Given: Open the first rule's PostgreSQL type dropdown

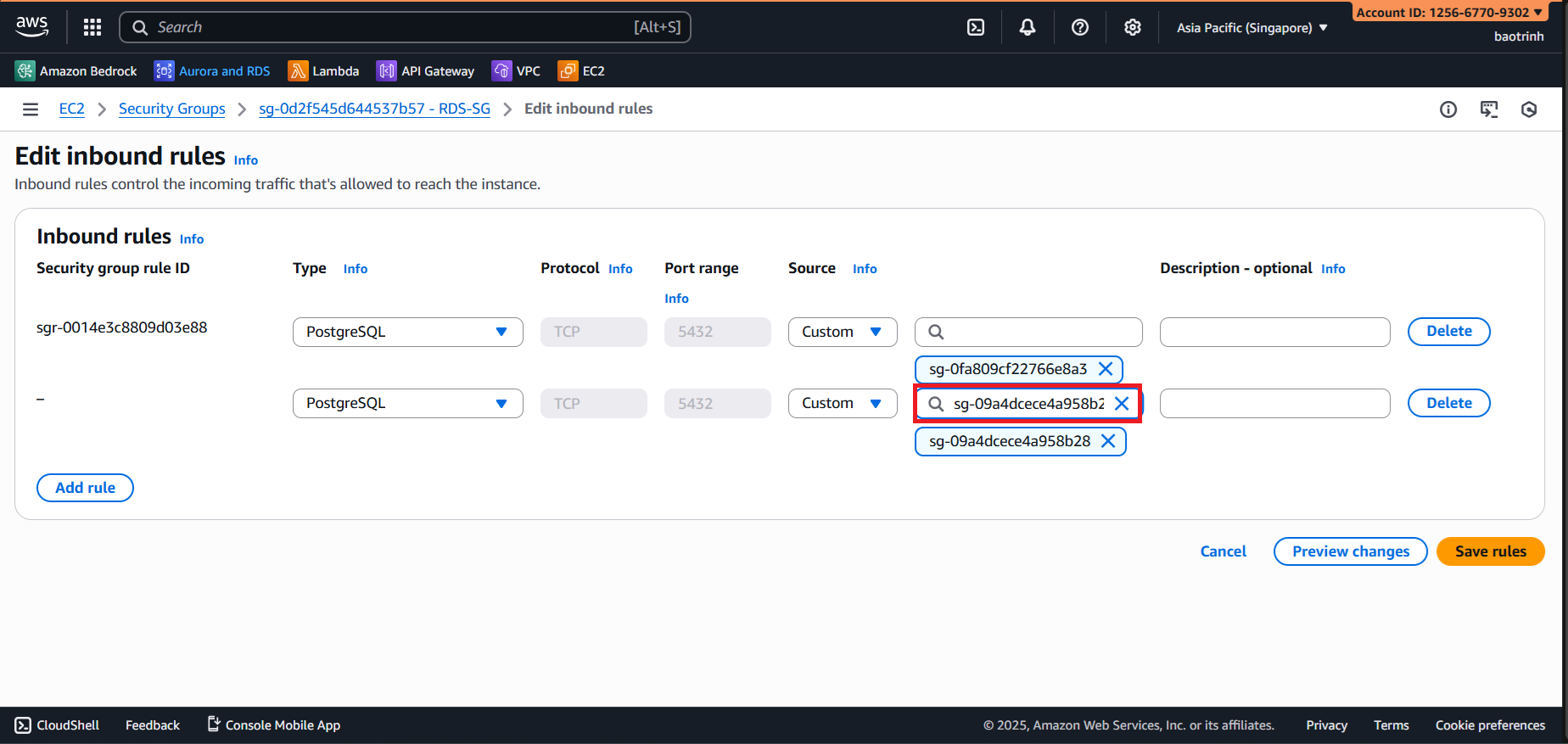Looking at the screenshot, I should point(407,332).
